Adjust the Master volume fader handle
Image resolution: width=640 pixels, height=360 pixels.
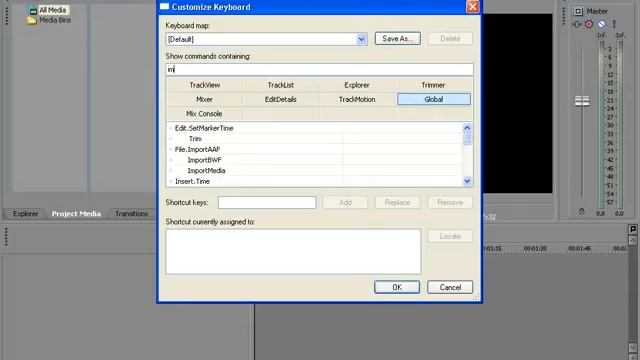(582, 101)
